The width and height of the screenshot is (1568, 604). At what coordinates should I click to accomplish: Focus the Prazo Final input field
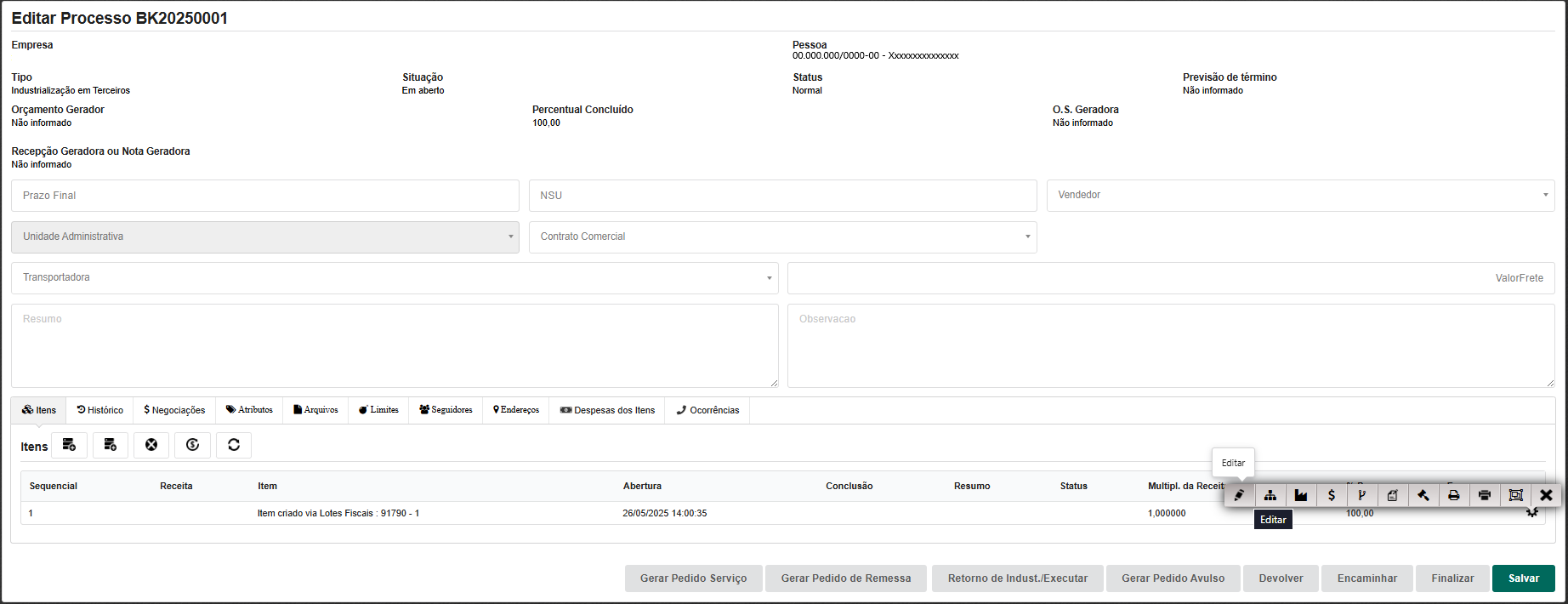coord(264,196)
